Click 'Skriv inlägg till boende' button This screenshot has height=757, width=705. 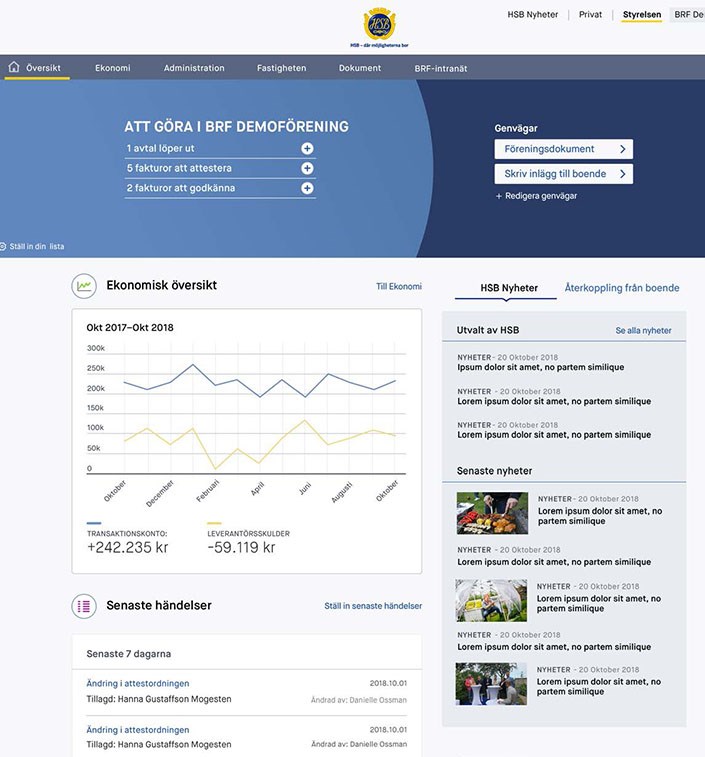(563, 174)
